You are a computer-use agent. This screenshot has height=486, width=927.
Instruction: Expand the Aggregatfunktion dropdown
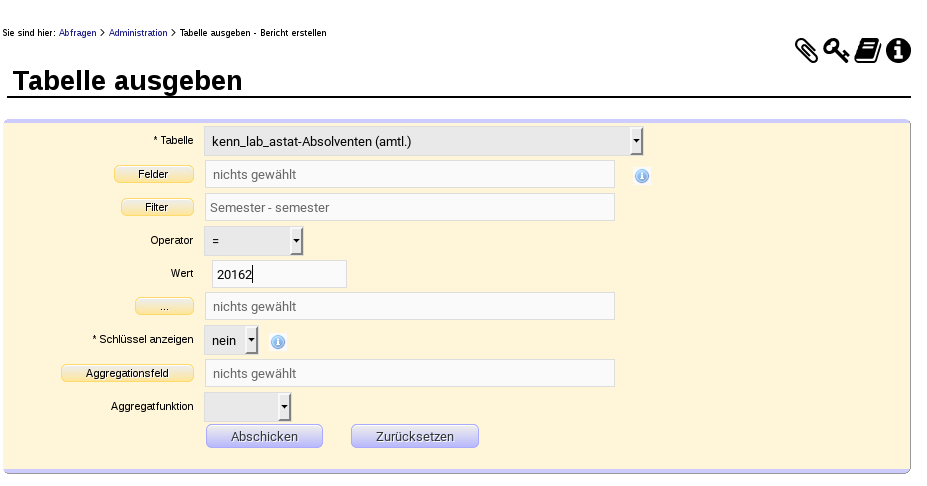(285, 407)
